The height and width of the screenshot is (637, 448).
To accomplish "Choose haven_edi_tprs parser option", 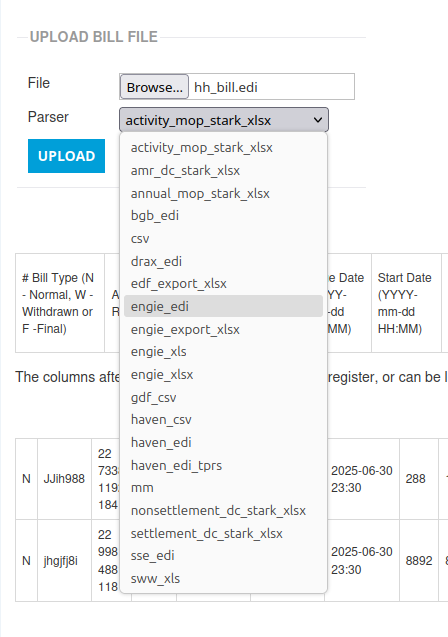I will click(x=223, y=465).
